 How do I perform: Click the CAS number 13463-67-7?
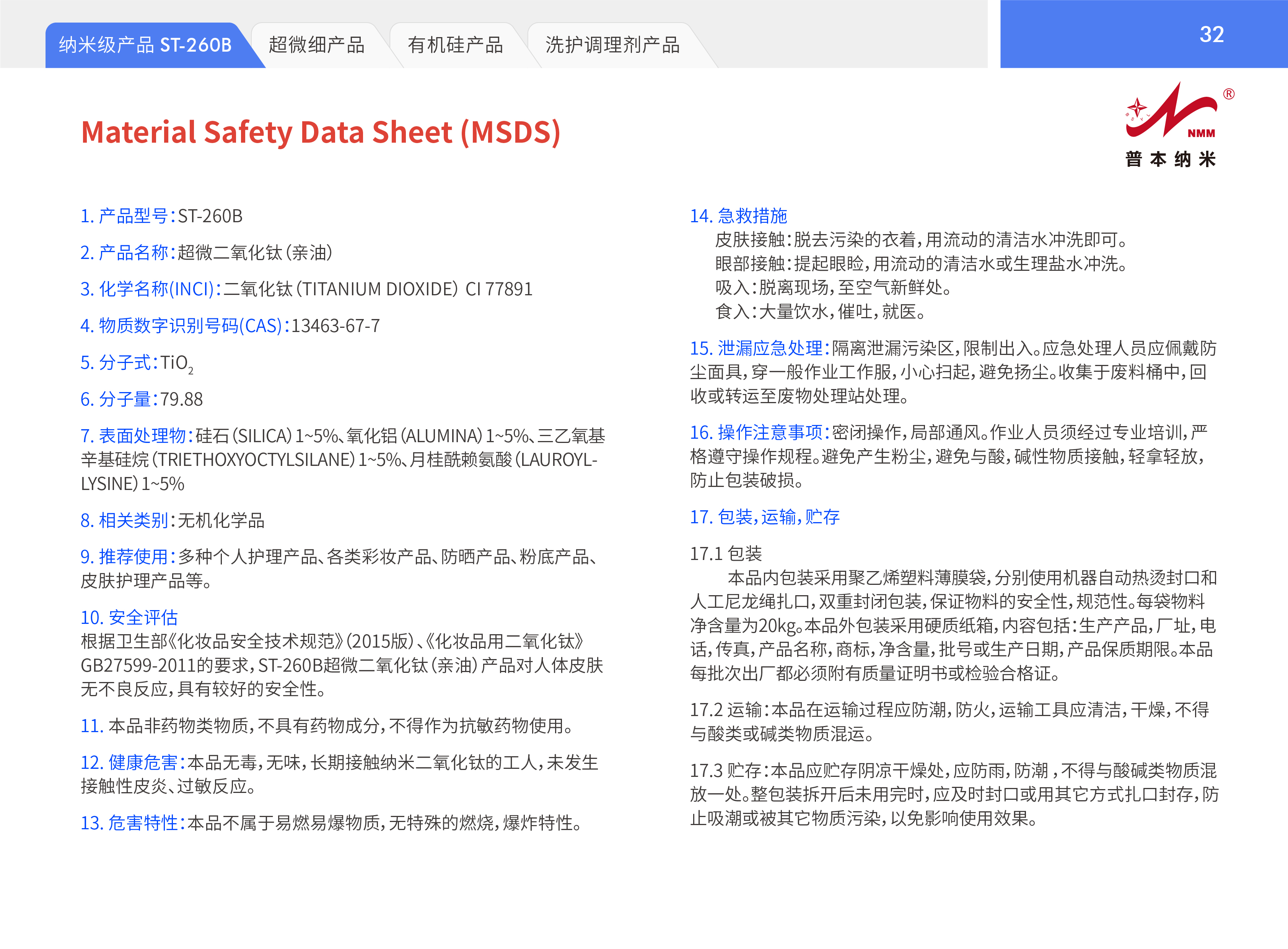coord(335,326)
